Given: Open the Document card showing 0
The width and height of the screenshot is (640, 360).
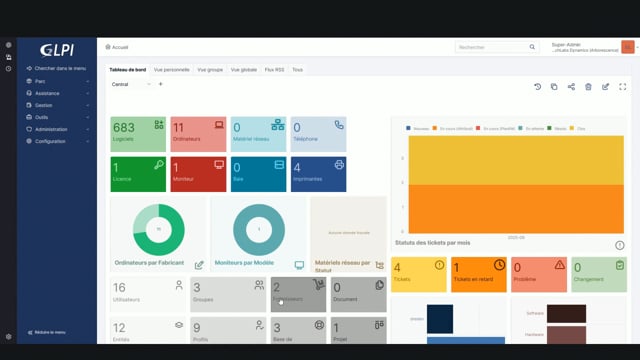Looking at the screenshot, I should 359,294.
